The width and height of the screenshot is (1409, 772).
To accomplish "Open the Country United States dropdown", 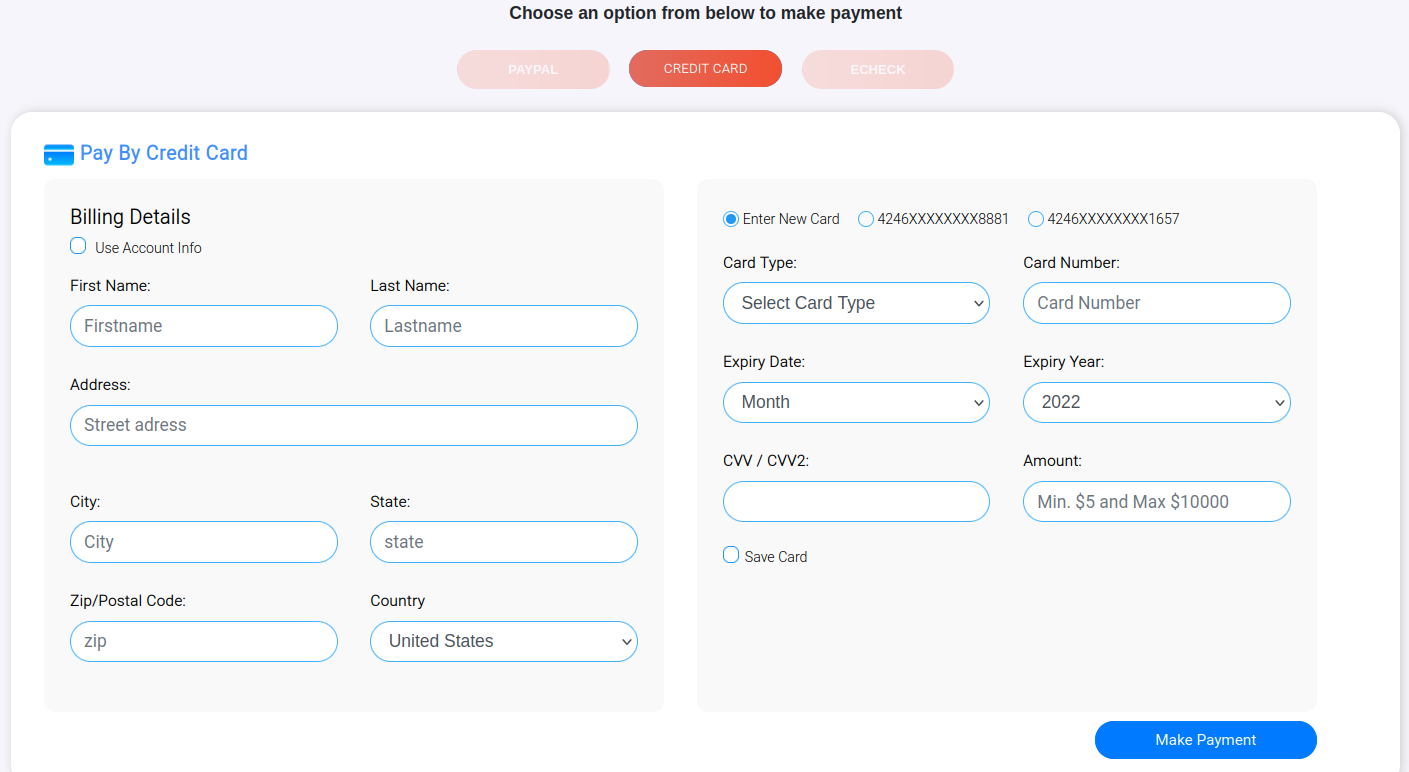I will 504,641.
